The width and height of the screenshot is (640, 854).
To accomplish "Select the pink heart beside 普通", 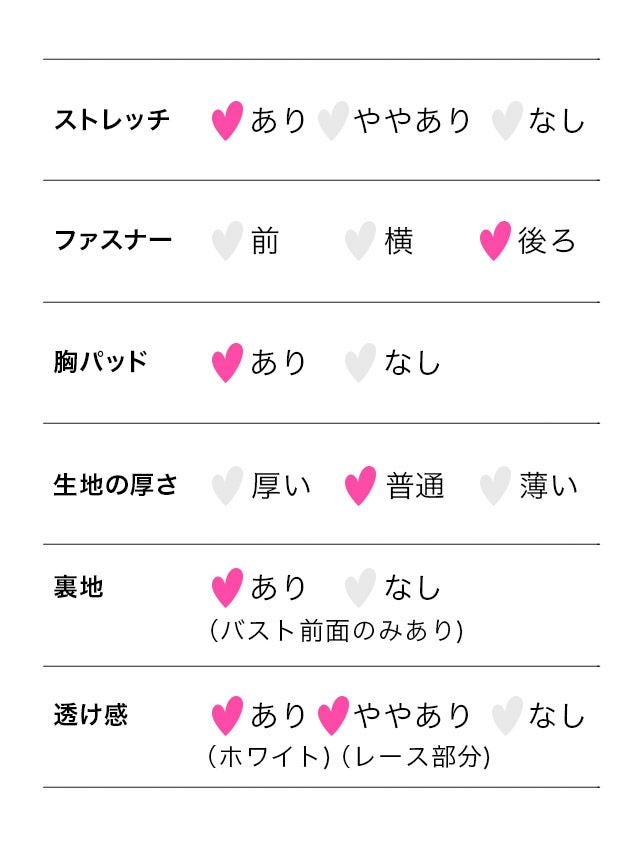I will [x=360, y=486].
